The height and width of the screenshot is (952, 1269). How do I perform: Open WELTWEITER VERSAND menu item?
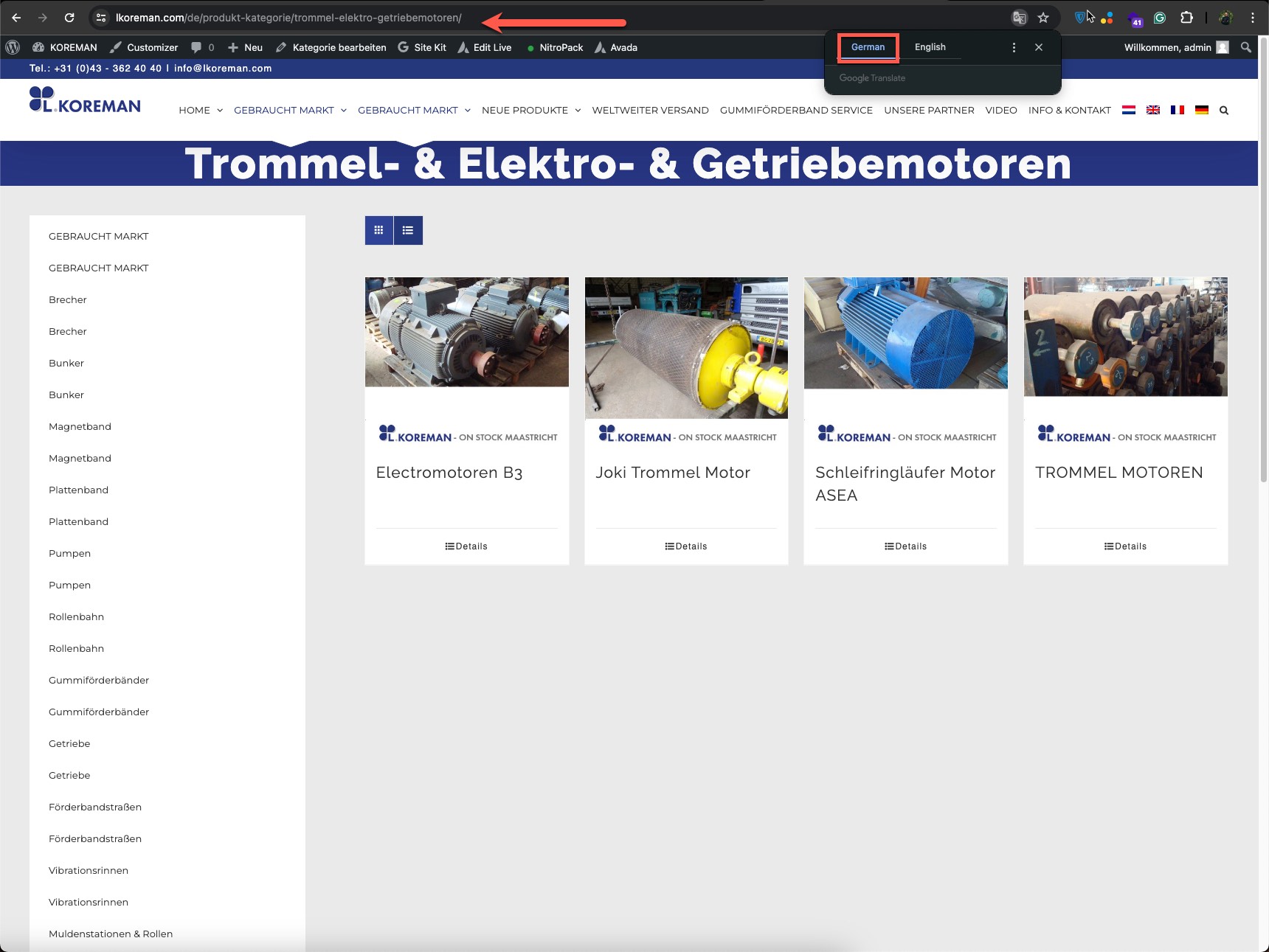pyautogui.click(x=650, y=110)
